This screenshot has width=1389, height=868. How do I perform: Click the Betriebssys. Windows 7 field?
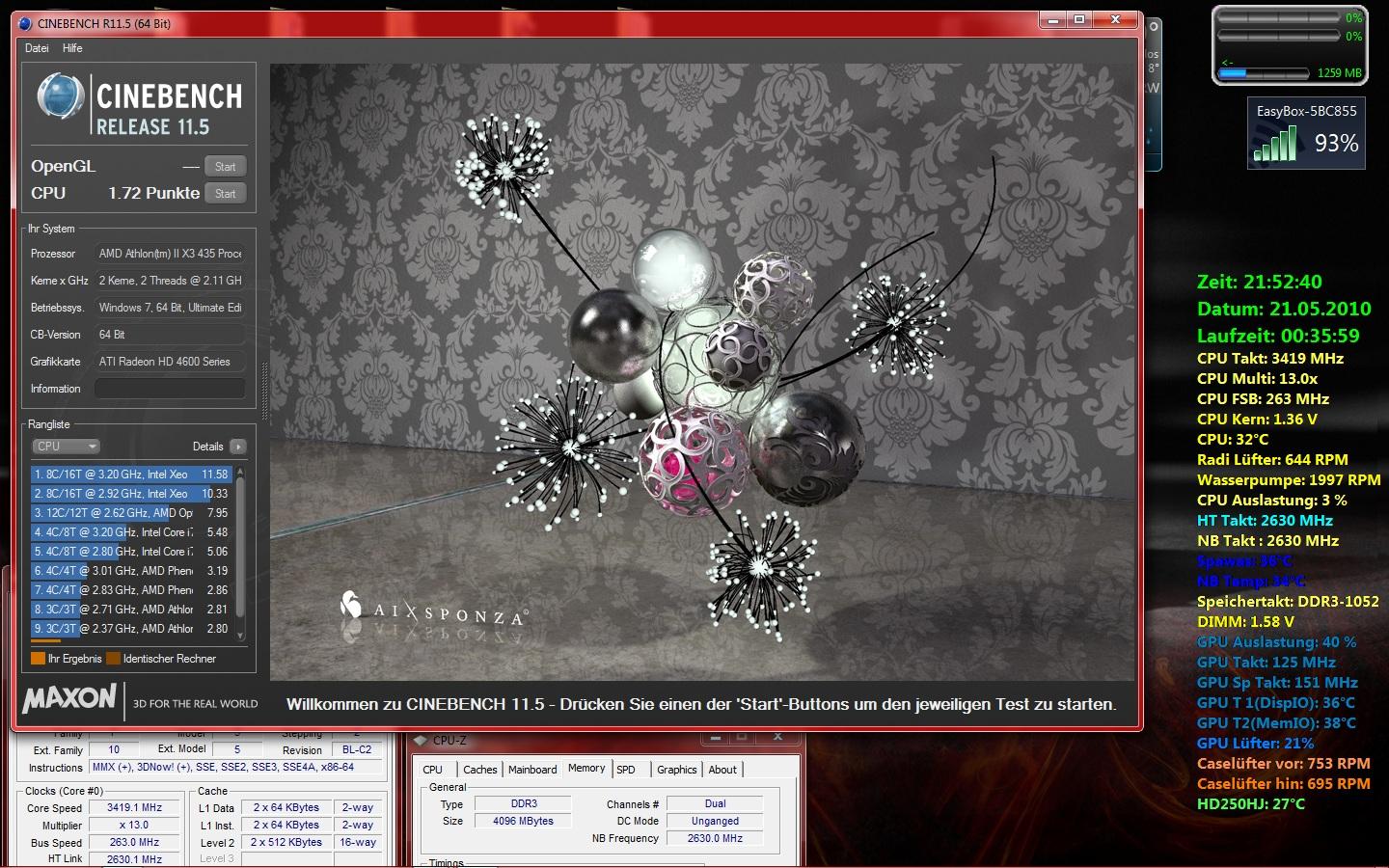coord(170,308)
